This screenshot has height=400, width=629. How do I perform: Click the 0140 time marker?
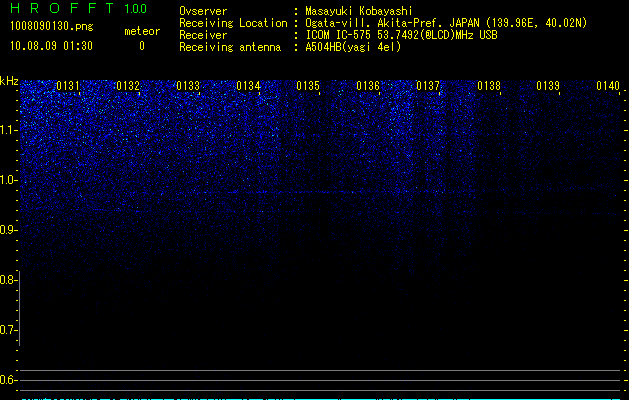pyautogui.click(x=608, y=86)
